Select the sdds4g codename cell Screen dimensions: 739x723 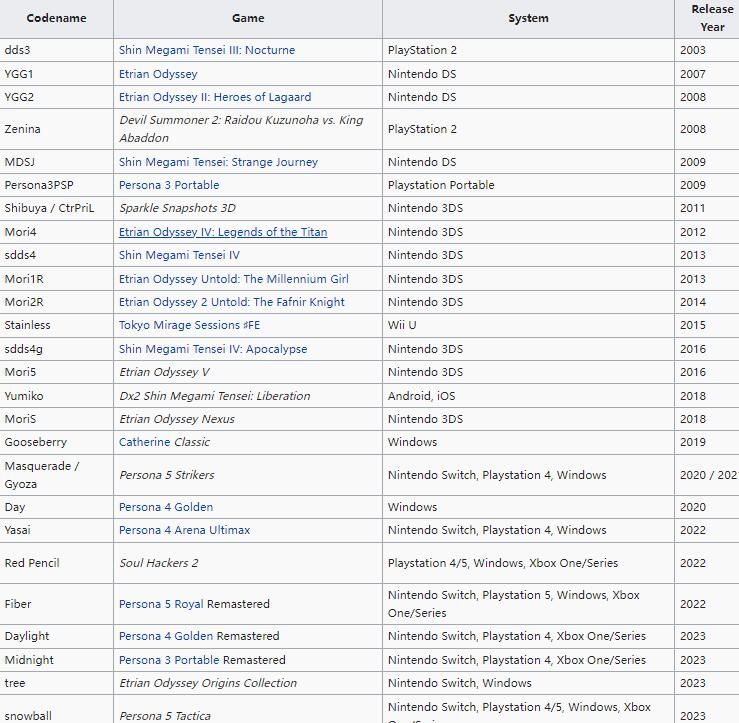(57, 349)
